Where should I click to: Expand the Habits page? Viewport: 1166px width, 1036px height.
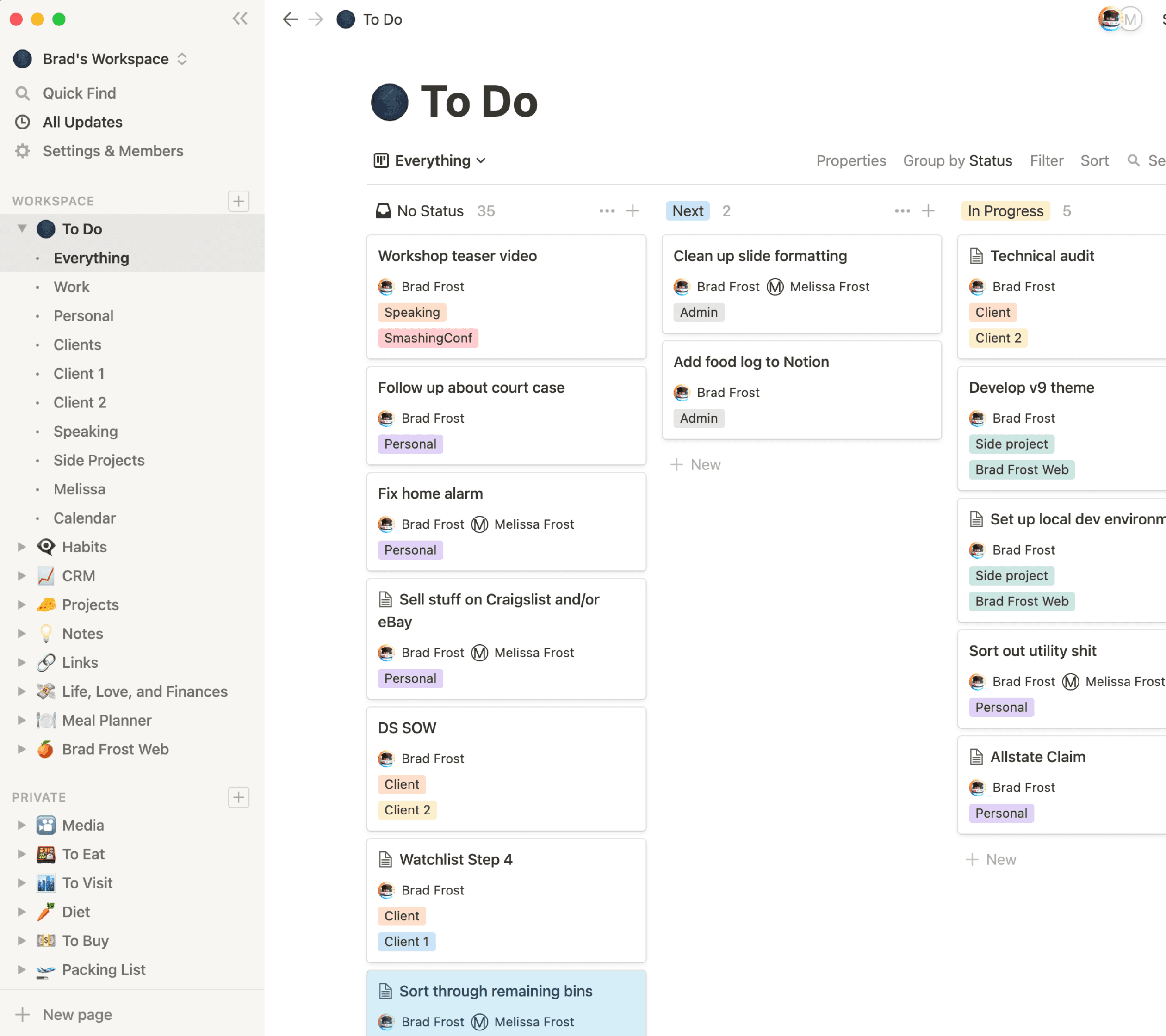point(22,547)
